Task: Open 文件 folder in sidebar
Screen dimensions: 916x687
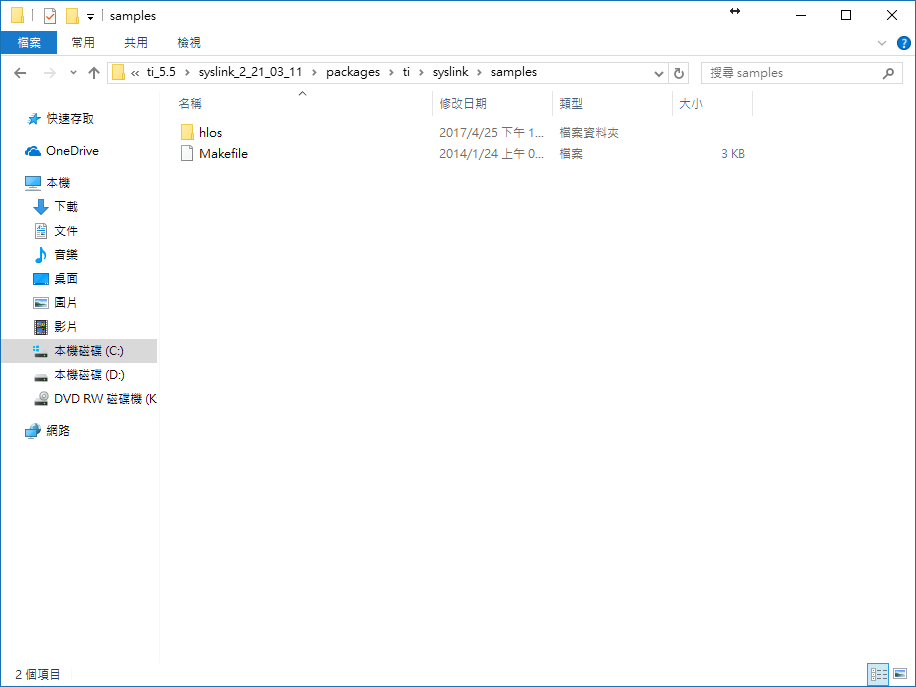Action: click(66, 231)
